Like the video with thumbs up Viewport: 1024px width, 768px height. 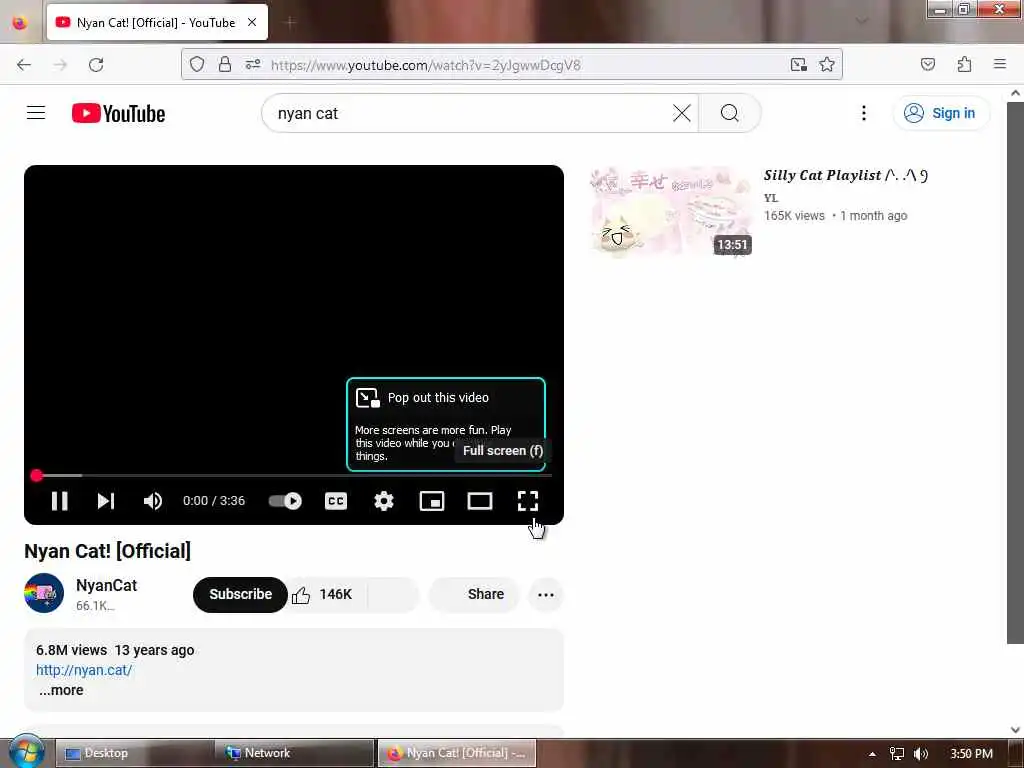(323, 594)
